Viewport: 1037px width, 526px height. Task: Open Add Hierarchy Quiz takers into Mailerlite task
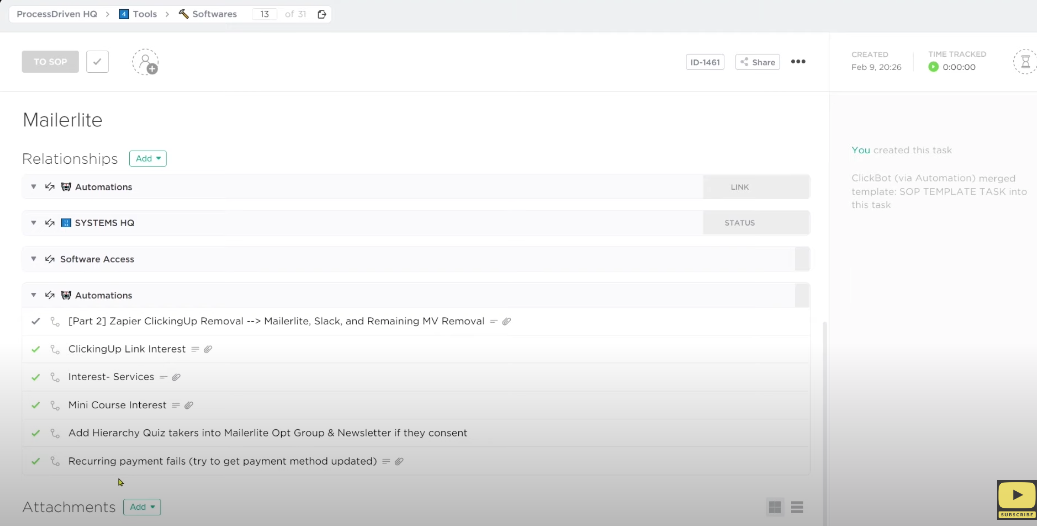tap(268, 433)
